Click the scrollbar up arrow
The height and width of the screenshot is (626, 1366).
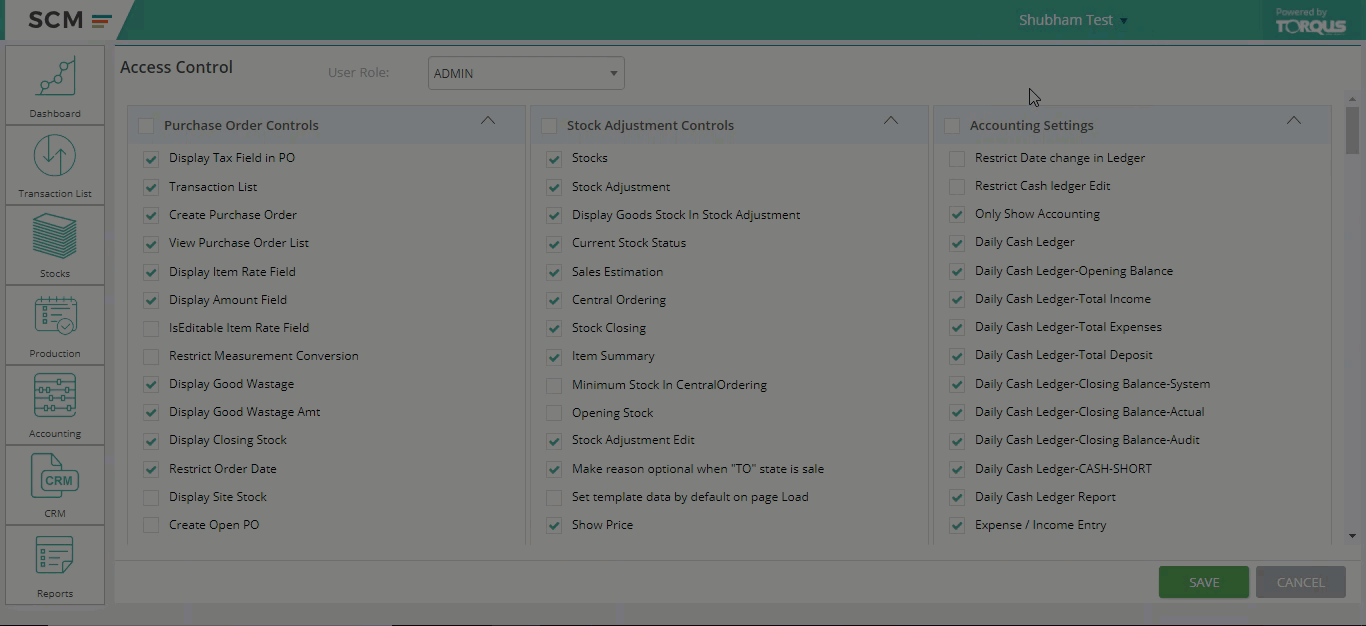1352,99
